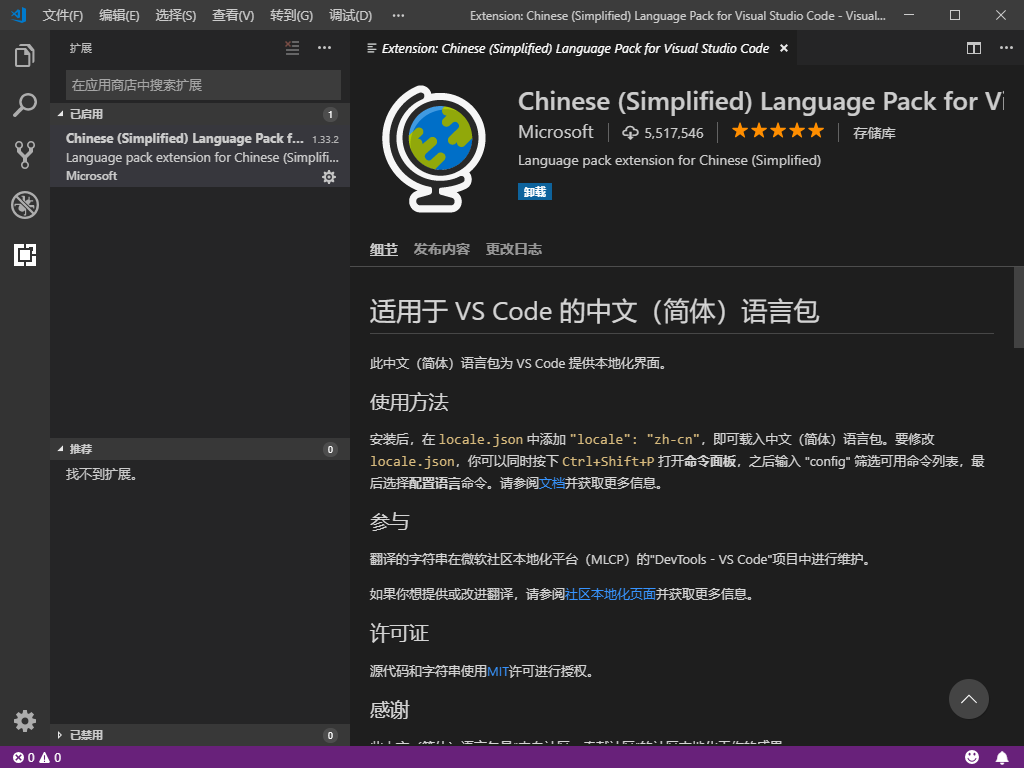1024x768 pixels.
Task: Collapse the 已启用 section
Action: pyautogui.click(x=85, y=114)
